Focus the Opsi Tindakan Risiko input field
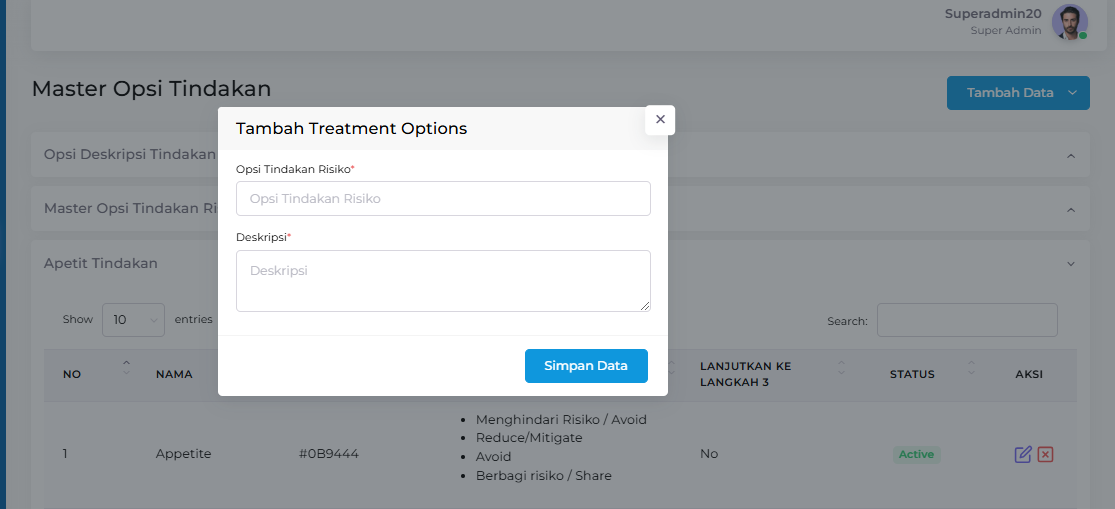1115x509 pixels. [x=443, y=199]
